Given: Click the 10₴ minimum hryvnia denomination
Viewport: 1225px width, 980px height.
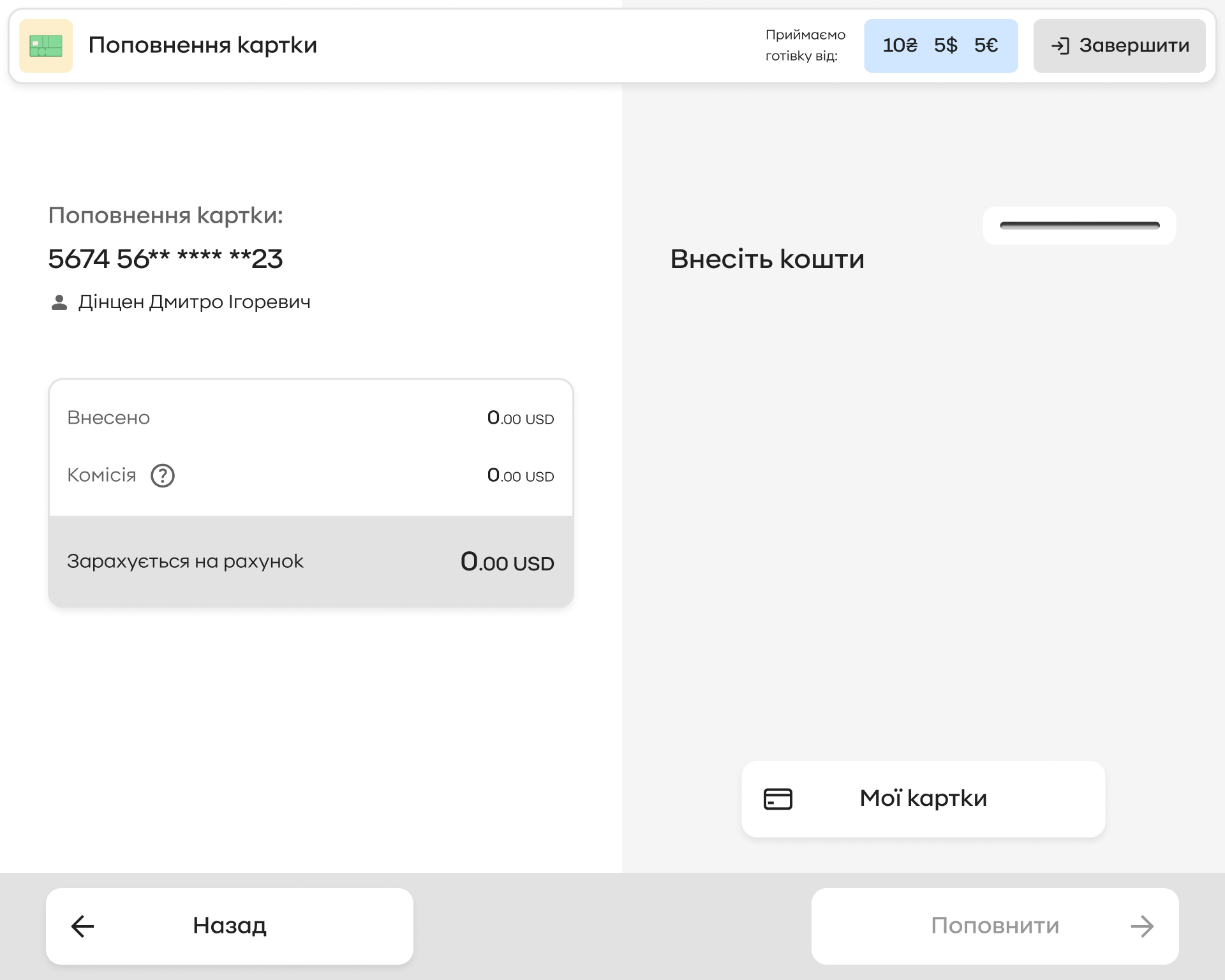Looking at the screenshot, I should pos(900,45).
